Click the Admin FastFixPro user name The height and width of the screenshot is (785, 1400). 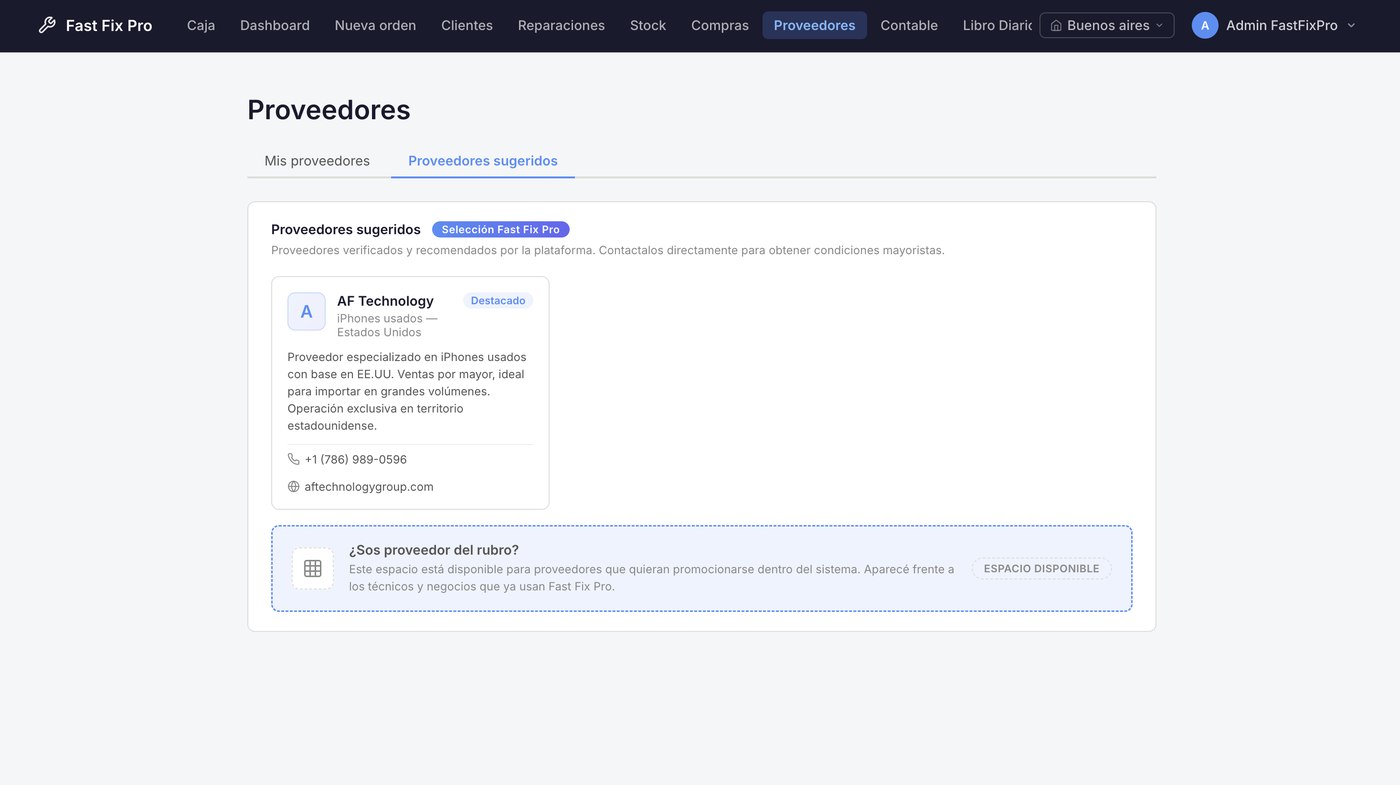click(1282, 25)
